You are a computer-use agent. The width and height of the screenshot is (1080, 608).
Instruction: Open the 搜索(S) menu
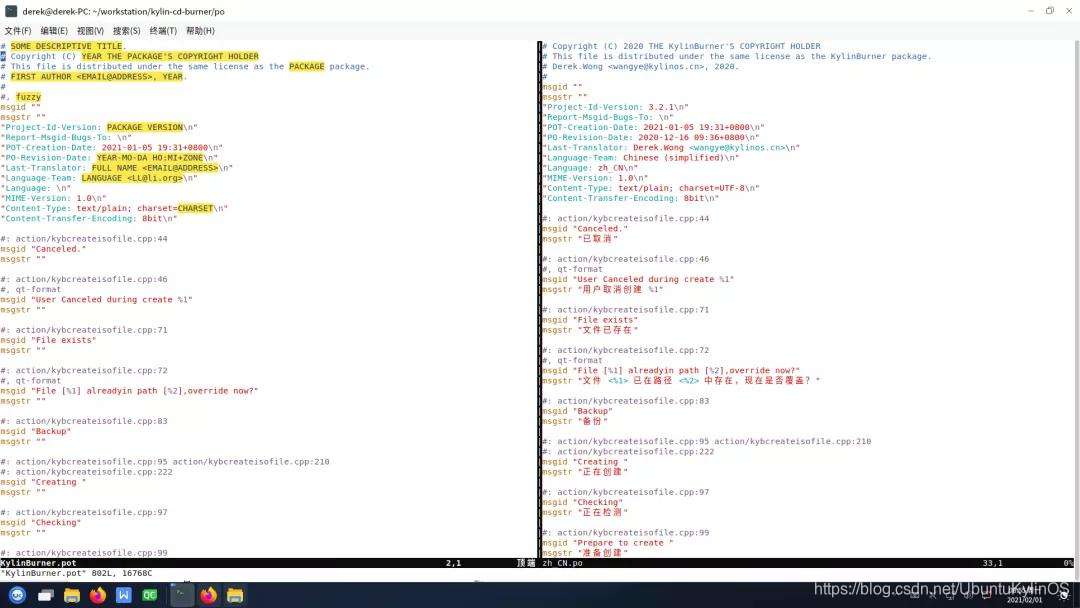pyautogui.click(x=127, y=31)
